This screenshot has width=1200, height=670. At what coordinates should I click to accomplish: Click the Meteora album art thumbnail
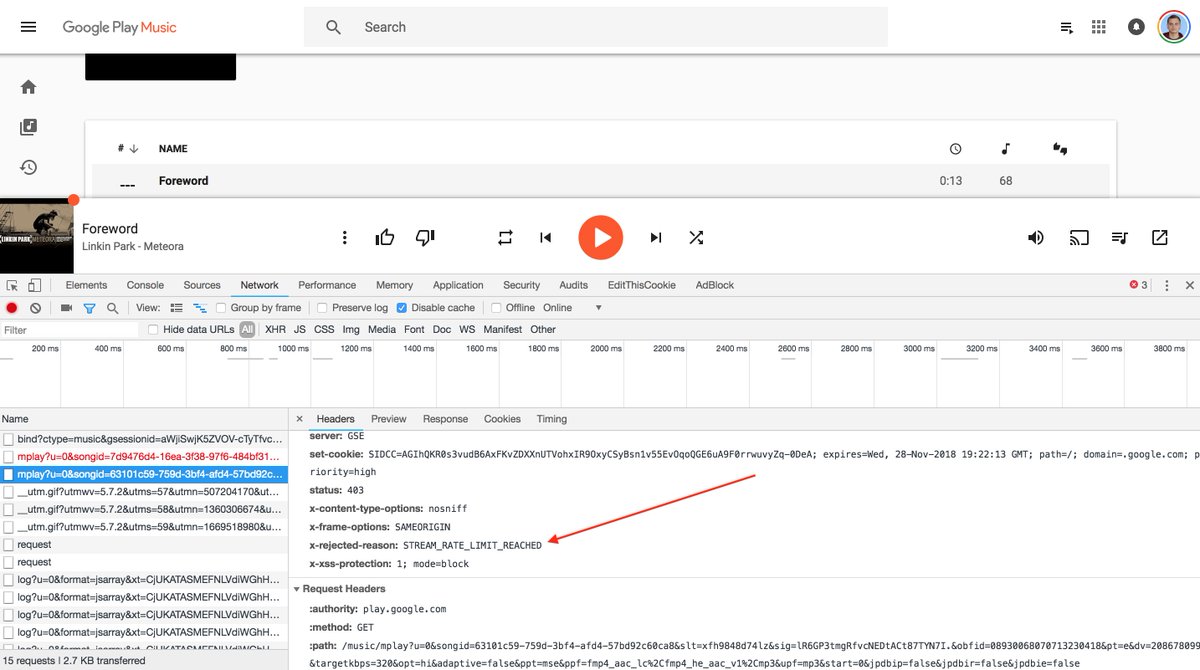37,237
